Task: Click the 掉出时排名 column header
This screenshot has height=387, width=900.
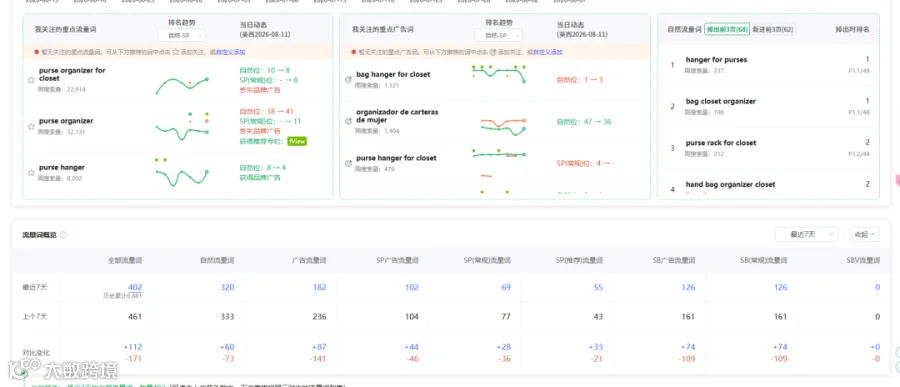Action: click(852, 29)
